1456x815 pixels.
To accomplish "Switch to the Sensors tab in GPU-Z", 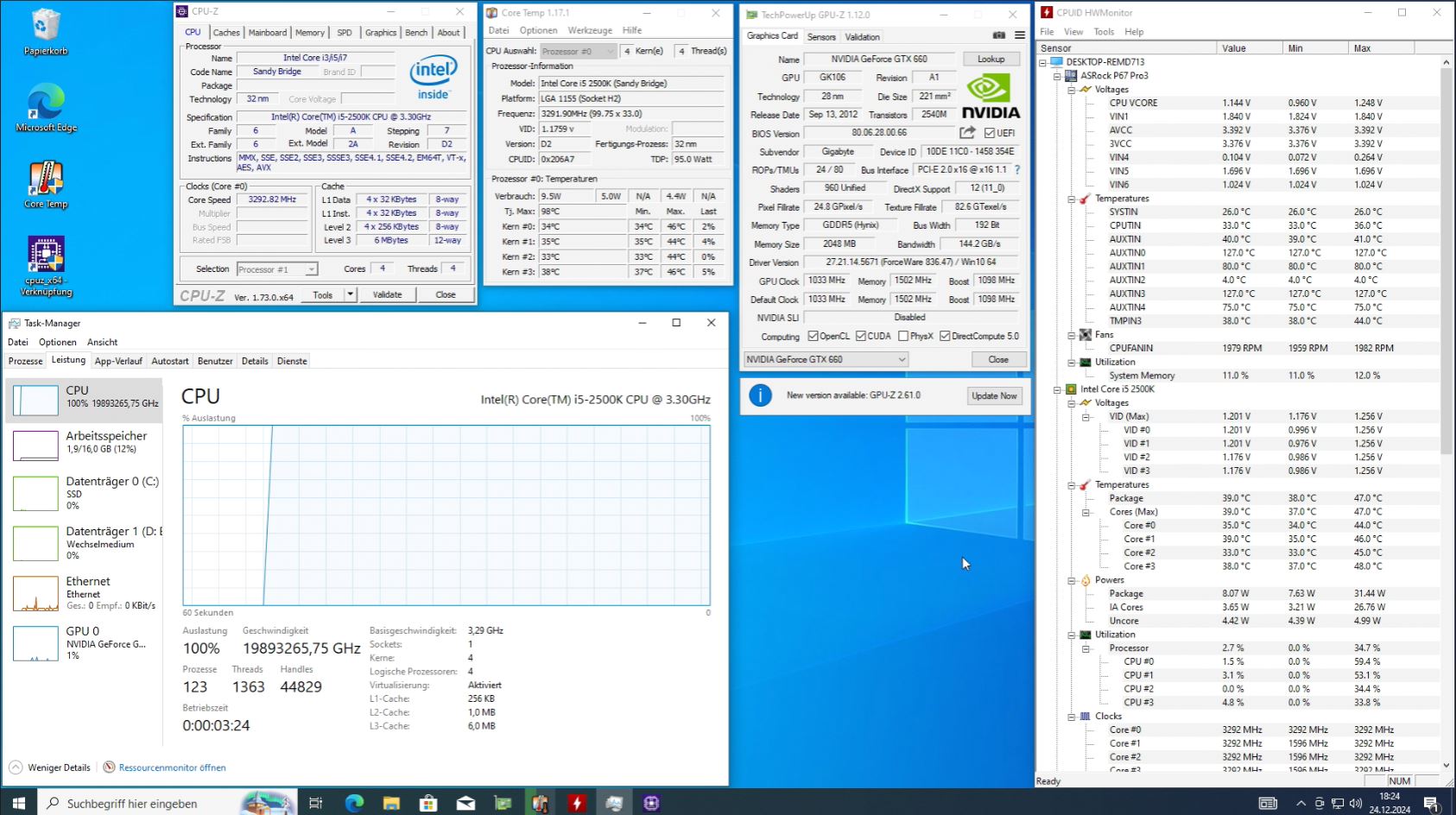I will 821,37.
